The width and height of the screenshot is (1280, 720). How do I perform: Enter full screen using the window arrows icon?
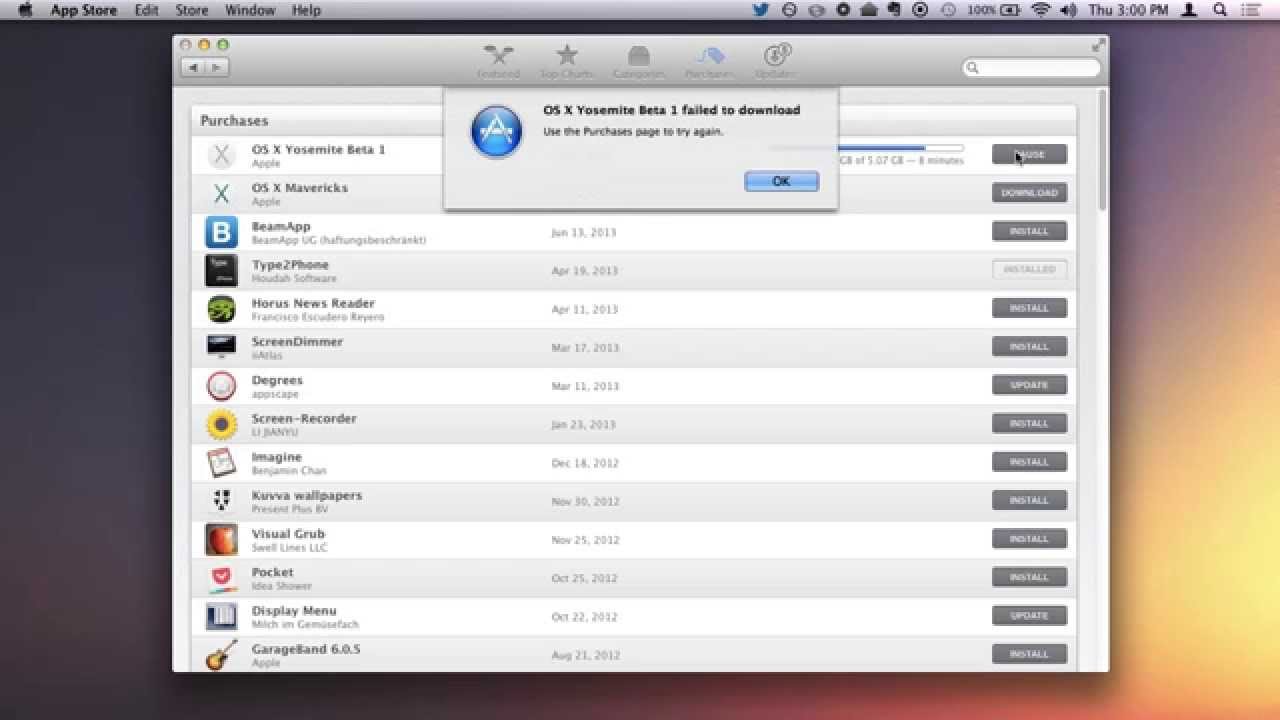tap(1098, 45)
